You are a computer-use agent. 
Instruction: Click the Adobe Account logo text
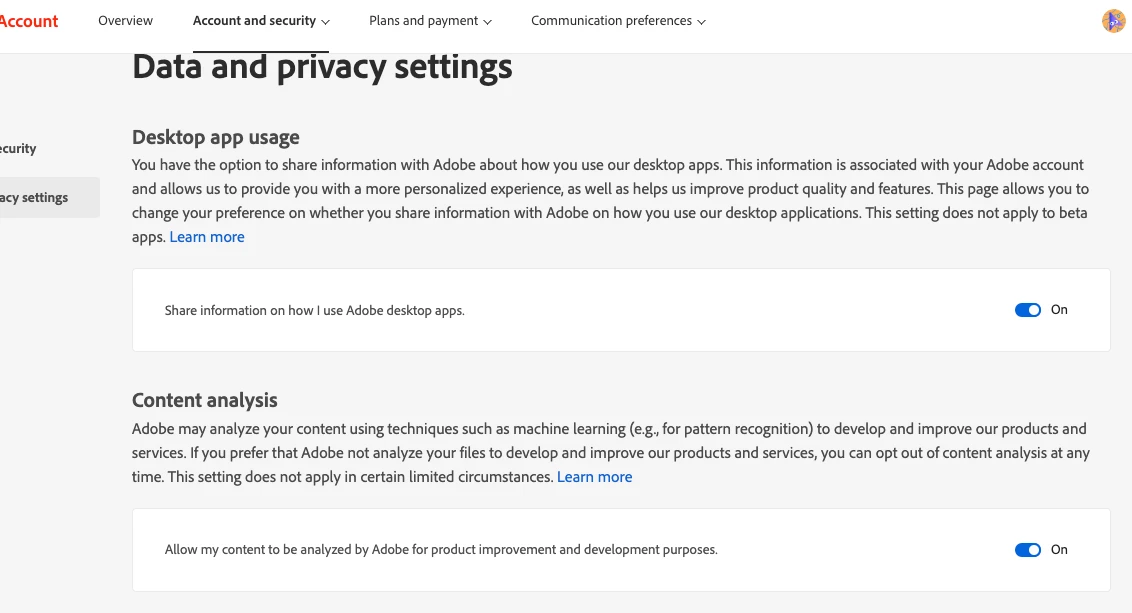pyautogui.click(x=29, y=21)
